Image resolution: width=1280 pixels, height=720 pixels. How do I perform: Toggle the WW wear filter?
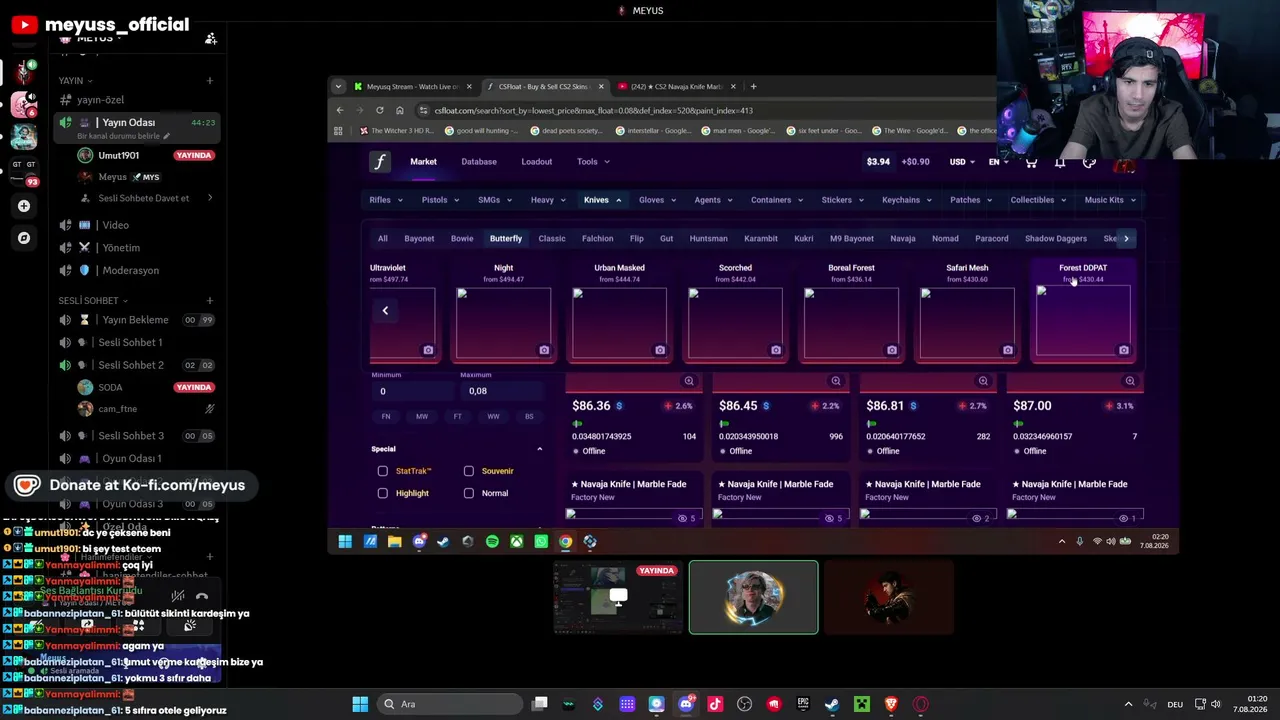tap(493, 416)
